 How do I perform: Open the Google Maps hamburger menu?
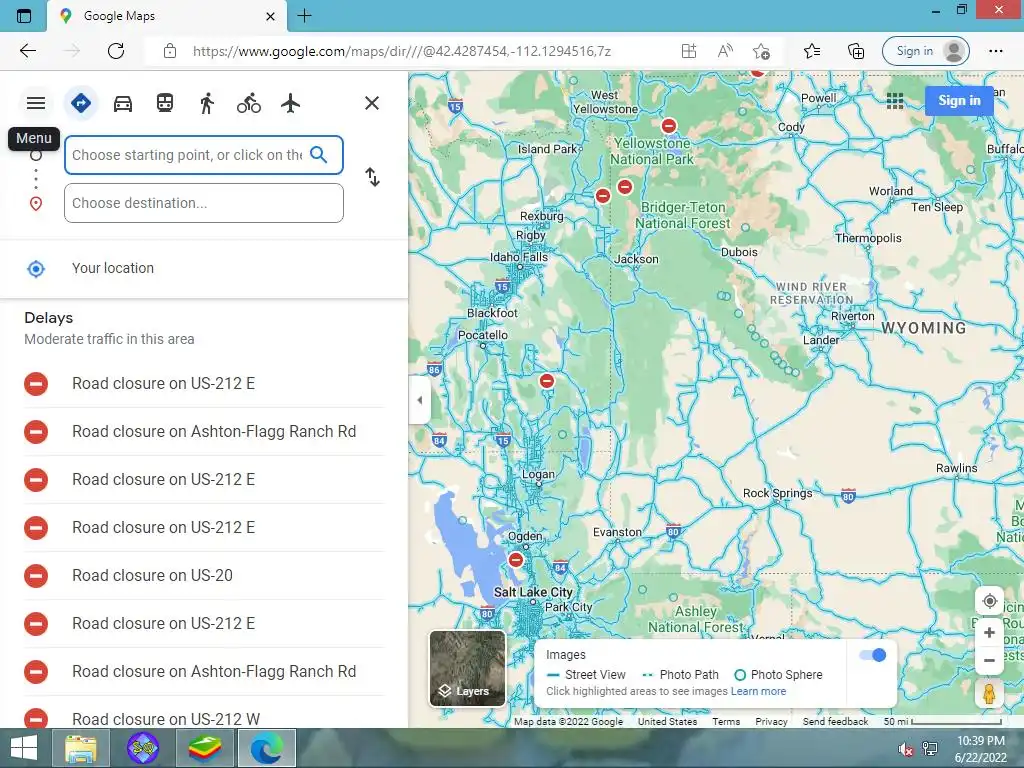36,103
